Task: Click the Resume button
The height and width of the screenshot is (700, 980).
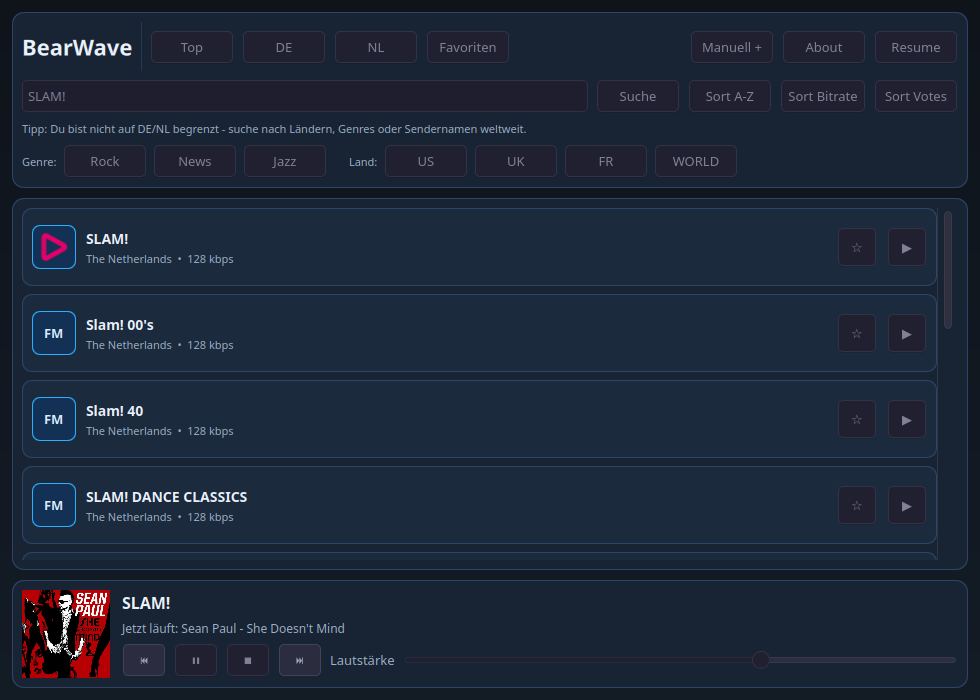Action: pos(916,47)
